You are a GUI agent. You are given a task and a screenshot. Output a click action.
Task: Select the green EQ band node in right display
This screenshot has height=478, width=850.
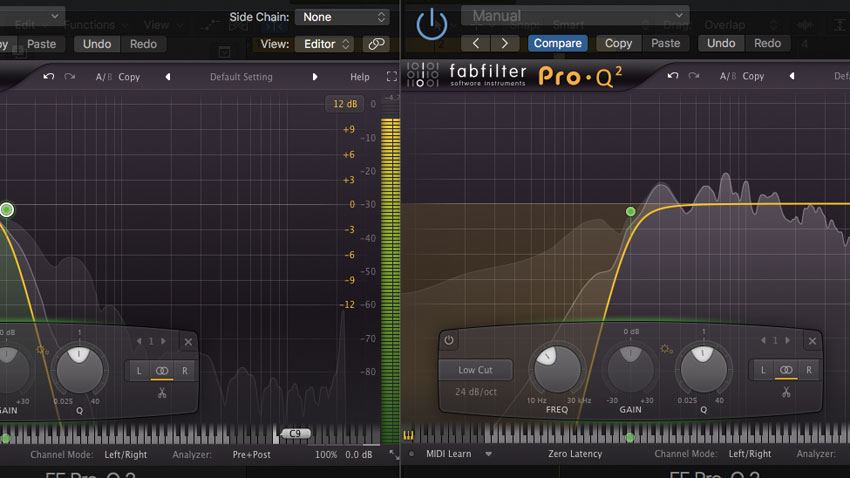(630, 211)
